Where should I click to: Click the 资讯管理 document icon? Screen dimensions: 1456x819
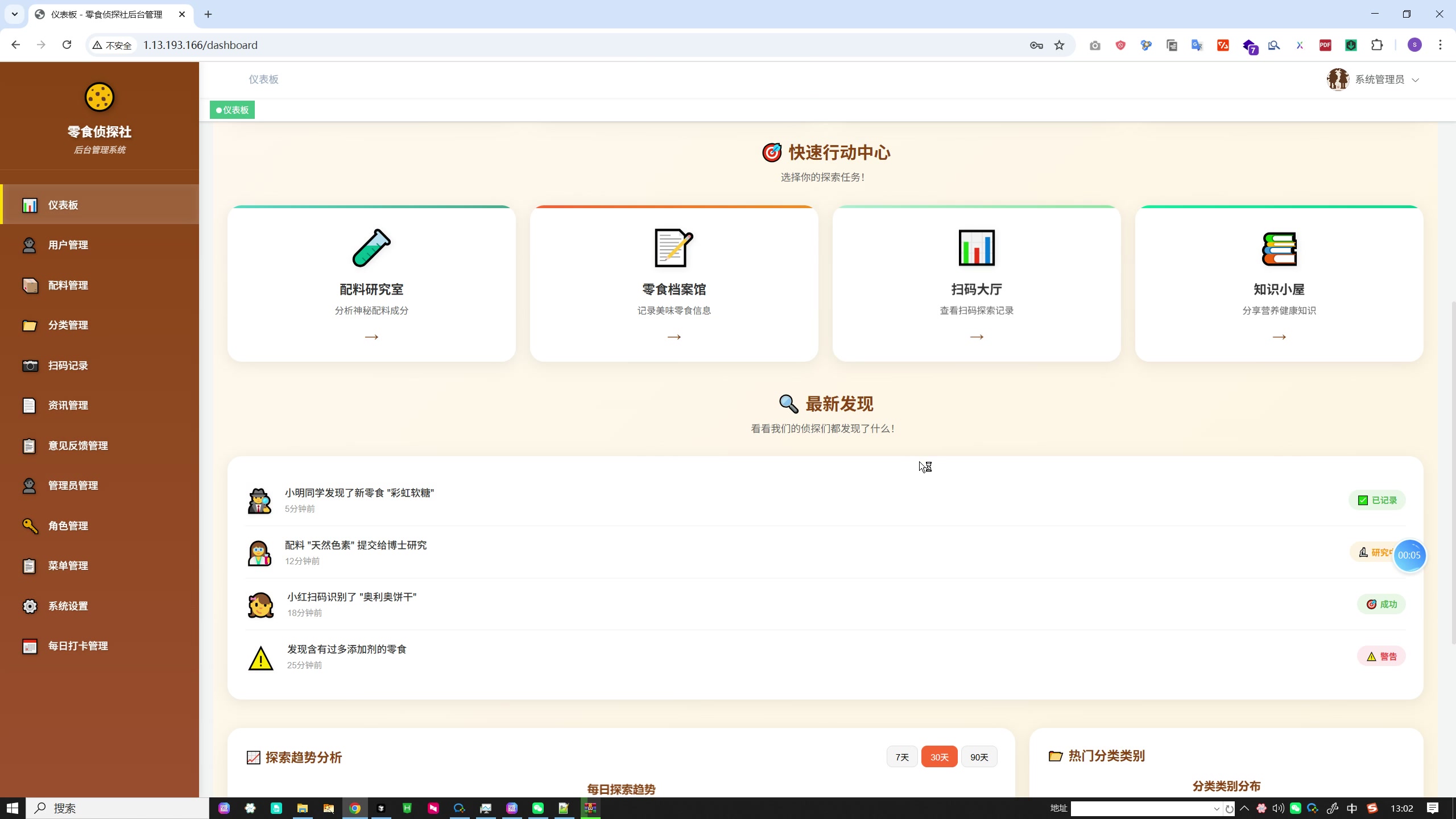click(30, 405)
